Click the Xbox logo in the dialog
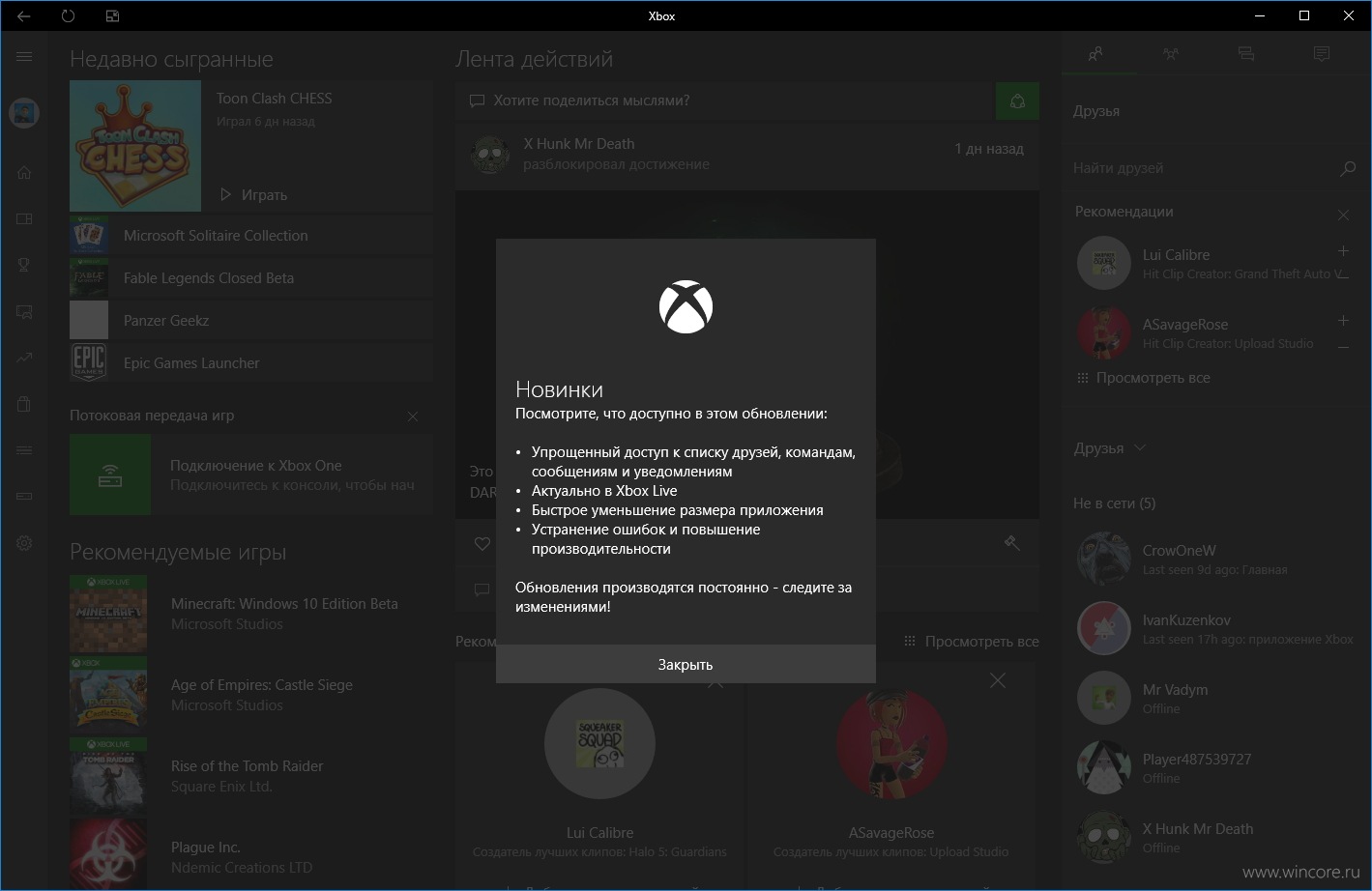The width and height of the screenshot is (1372, 891). point(686,307)
